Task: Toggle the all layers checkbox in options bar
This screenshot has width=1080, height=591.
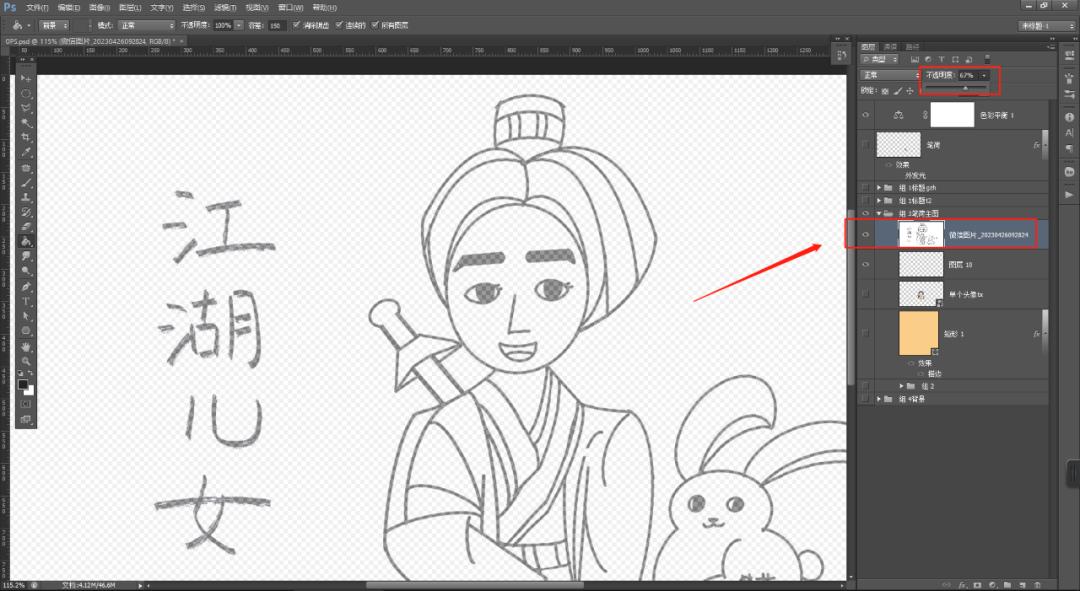Action: (x=374, y=24)
